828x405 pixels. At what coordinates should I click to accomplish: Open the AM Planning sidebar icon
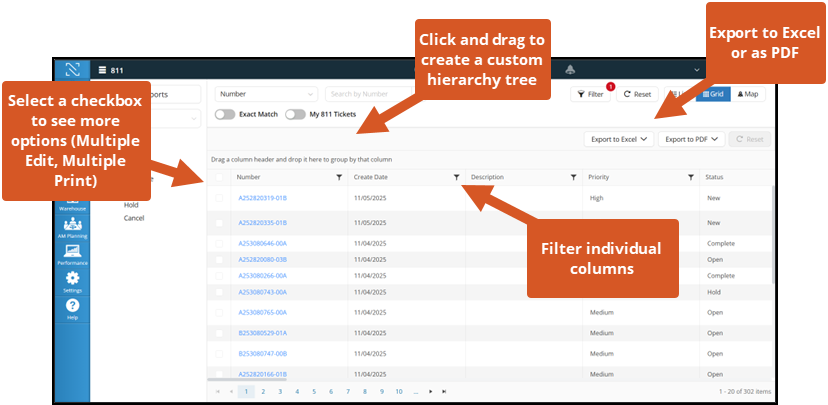[x=72, y=226]
